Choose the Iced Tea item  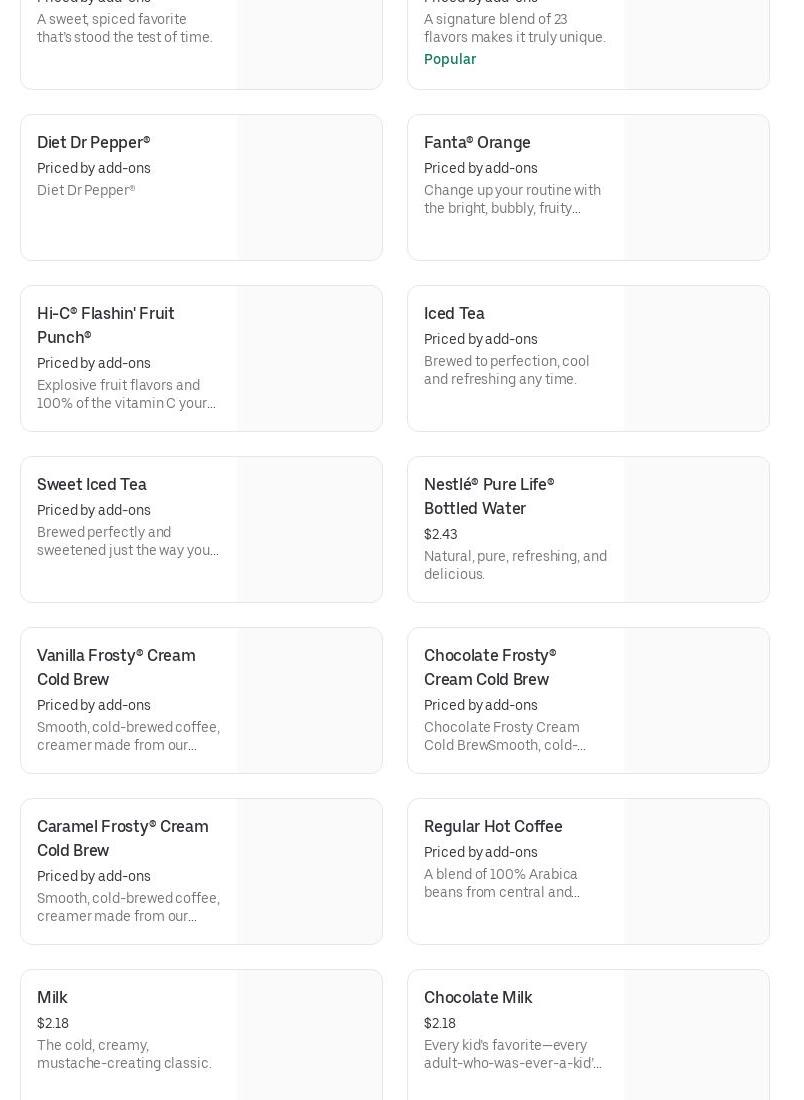click(454, 314)
